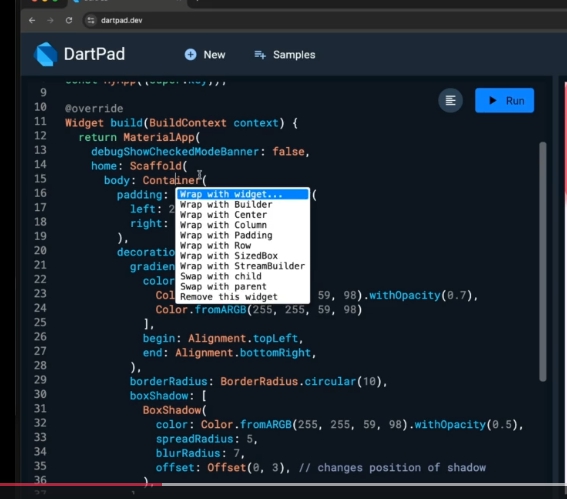Click 'BoxShadow(' on line 31
Image resolution: width=567 pixels, height=499 pixels.
click(175, 410)
